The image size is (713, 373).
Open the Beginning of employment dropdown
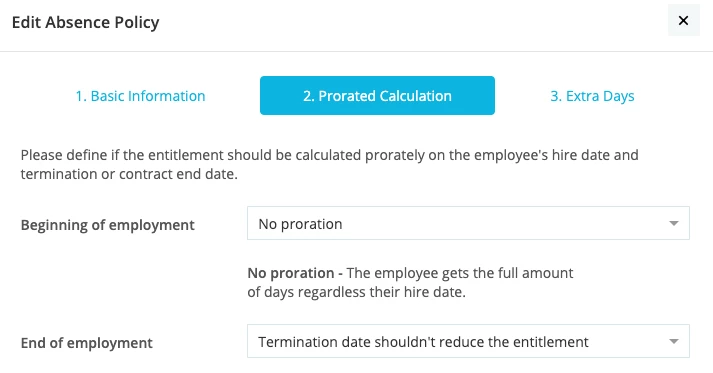[x=468, y=223]
